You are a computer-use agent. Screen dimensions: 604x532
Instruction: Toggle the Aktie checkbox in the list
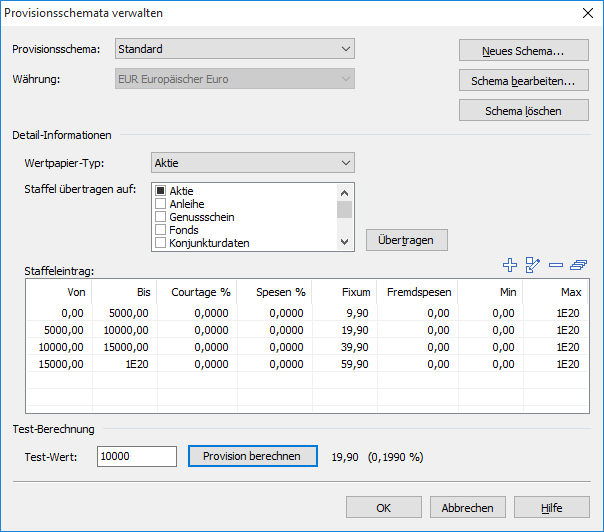(x=161, y=191)
